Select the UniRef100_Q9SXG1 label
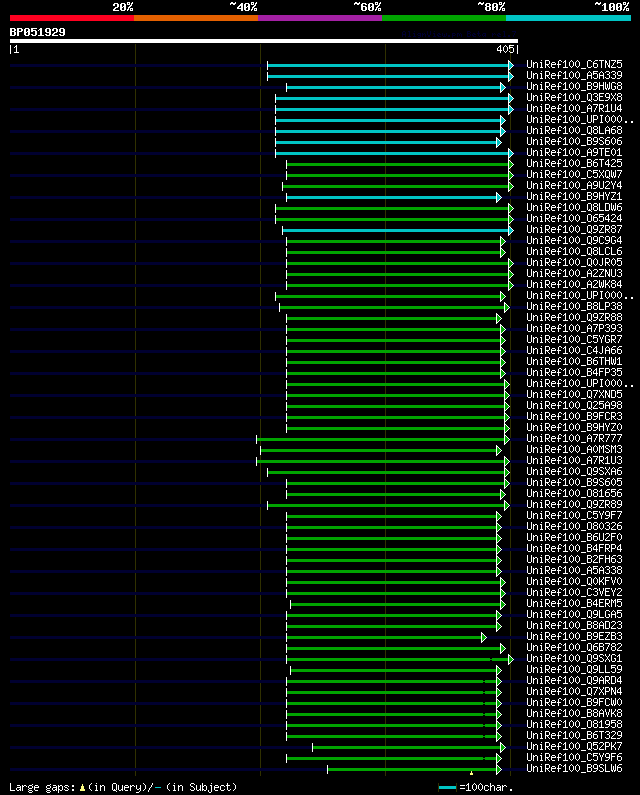Screen dimensions: 640x795 click(574, 659)
